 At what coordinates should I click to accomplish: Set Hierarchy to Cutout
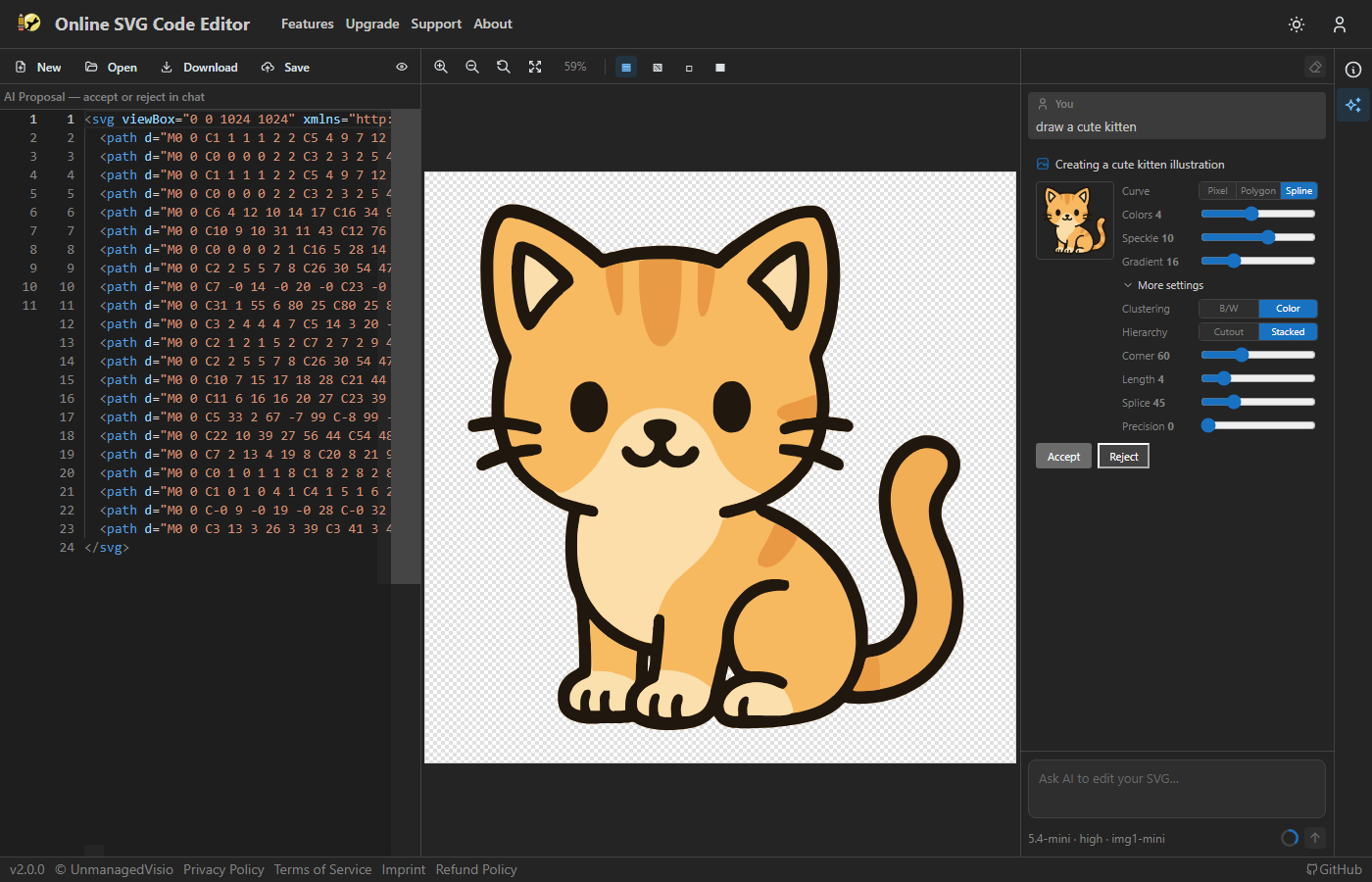pos(1228,331)
